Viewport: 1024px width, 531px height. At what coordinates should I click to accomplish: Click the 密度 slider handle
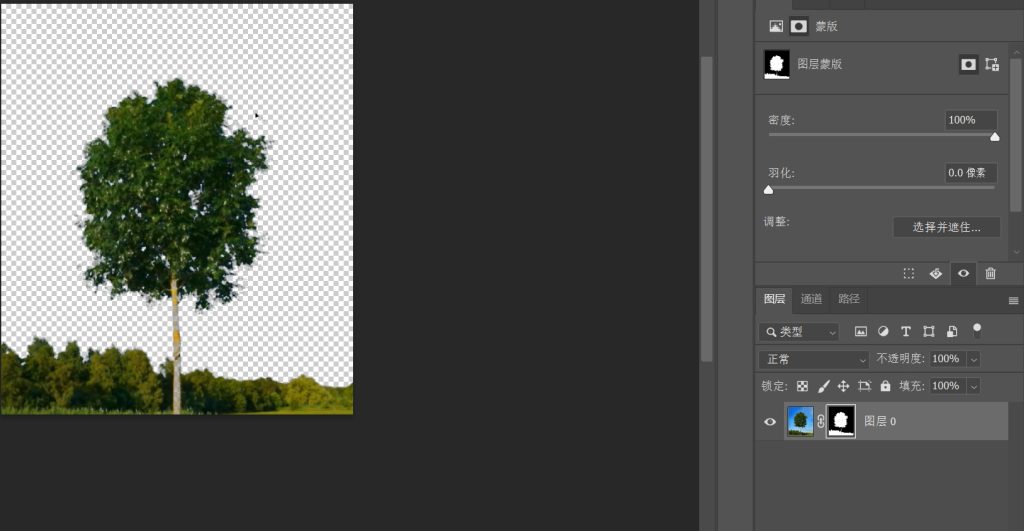click(x=994, y=137)
